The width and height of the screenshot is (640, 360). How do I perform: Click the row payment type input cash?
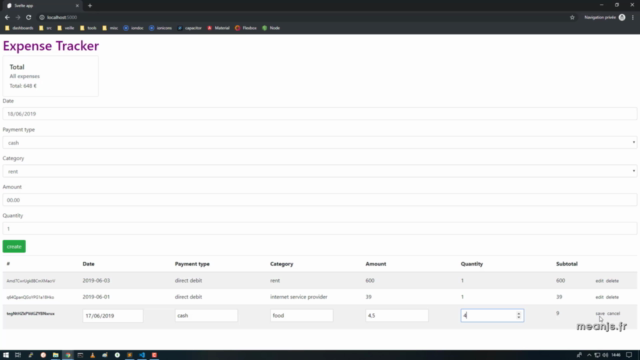(206, 316)
